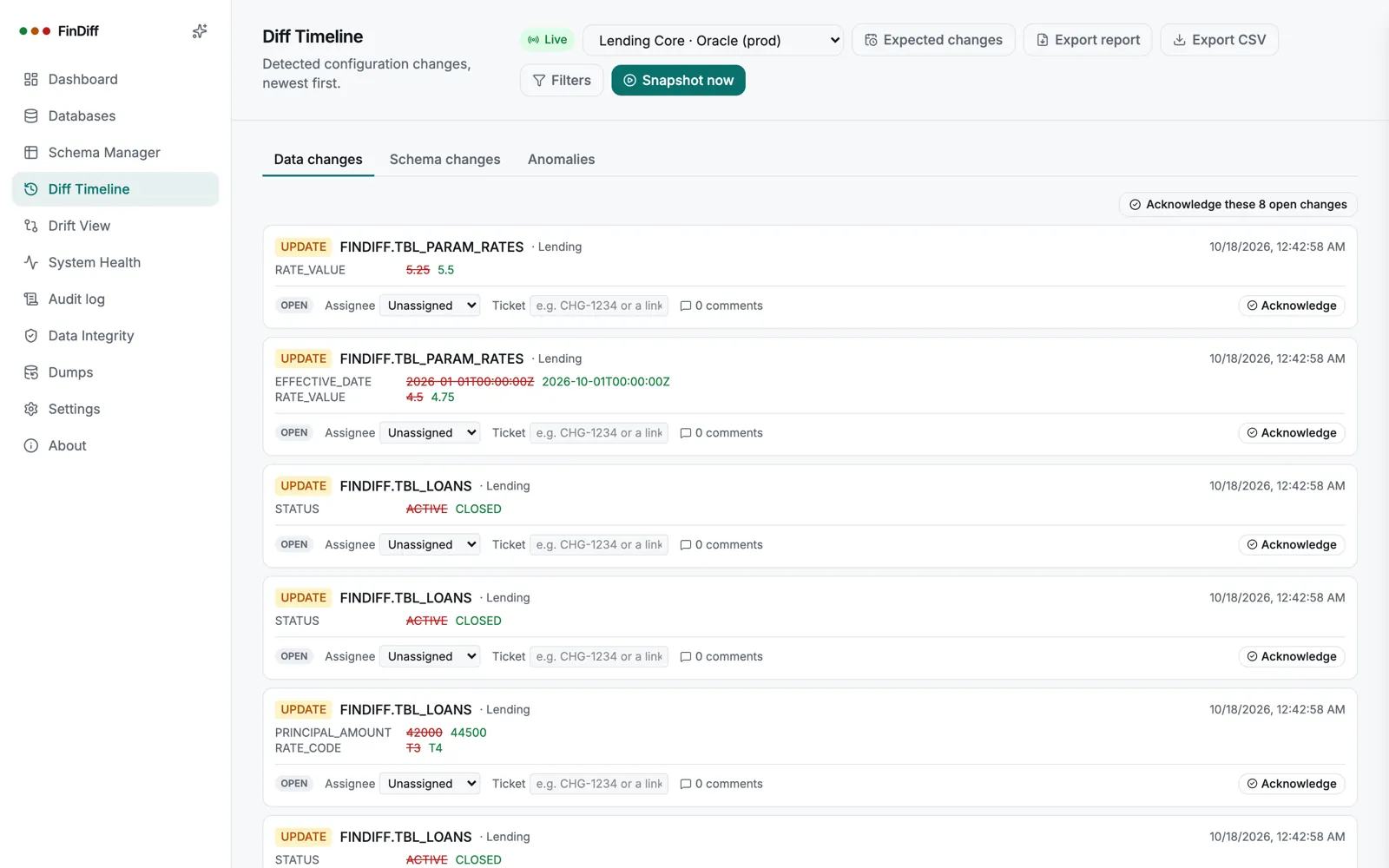Click OPEN status badge on PRINCIPAL_AMOUNT card
1389x868 pixels.
(x=294, y=784)
